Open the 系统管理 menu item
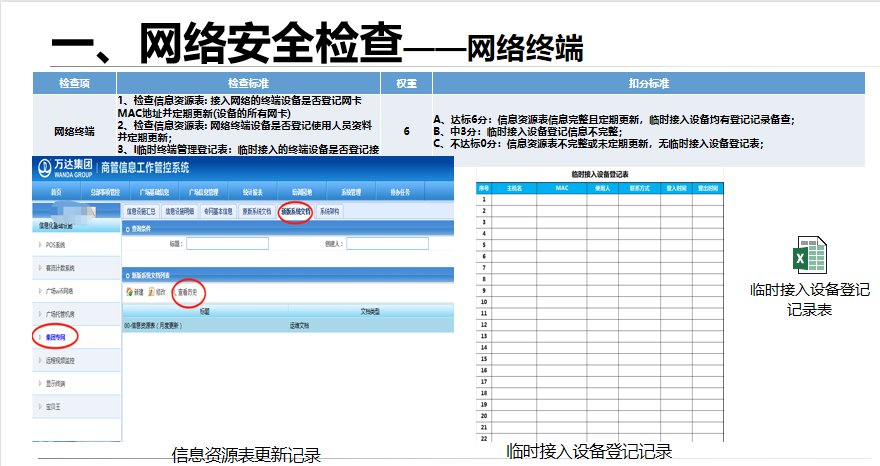This screenshot has height=466, width=880. pyautogui.click(x=351, y=192)
